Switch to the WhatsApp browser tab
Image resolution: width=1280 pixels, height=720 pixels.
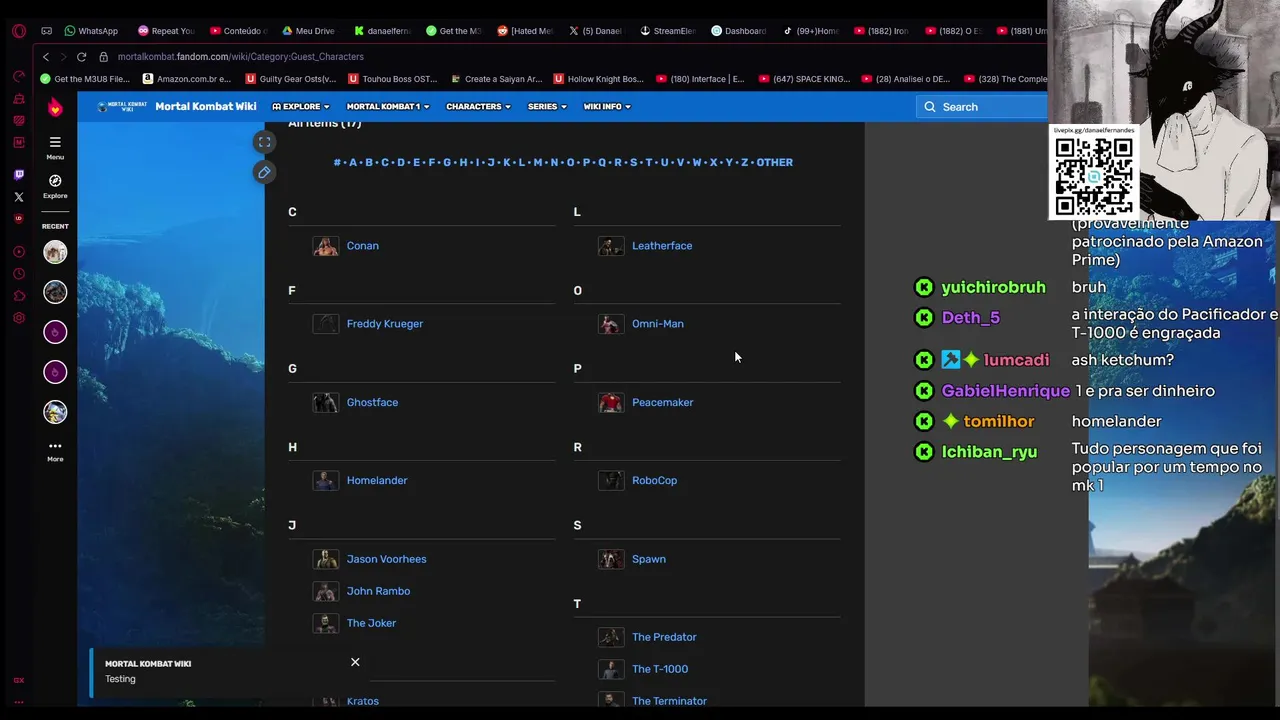pos(91,31)
